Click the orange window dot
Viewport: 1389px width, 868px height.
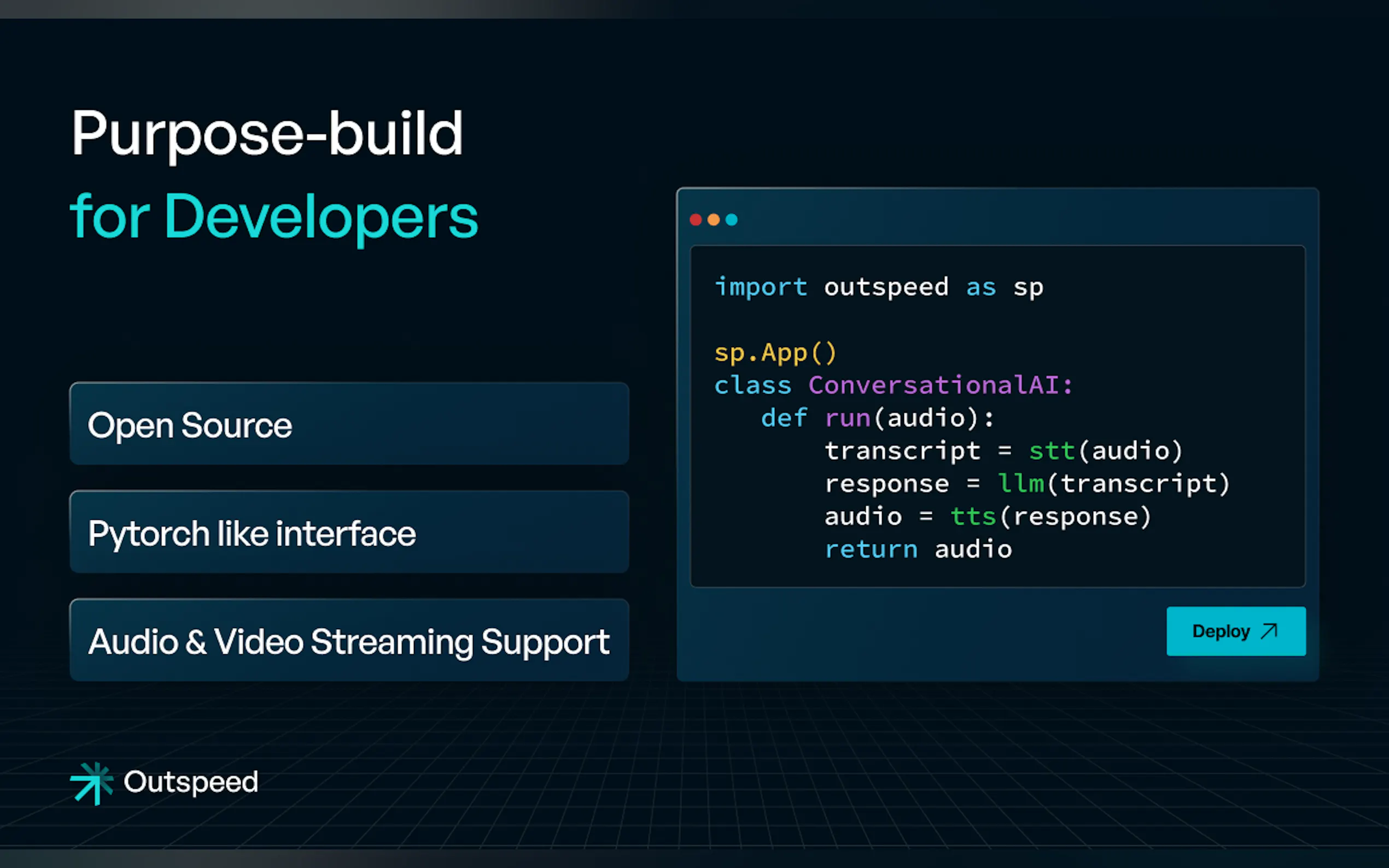(713, 220)
